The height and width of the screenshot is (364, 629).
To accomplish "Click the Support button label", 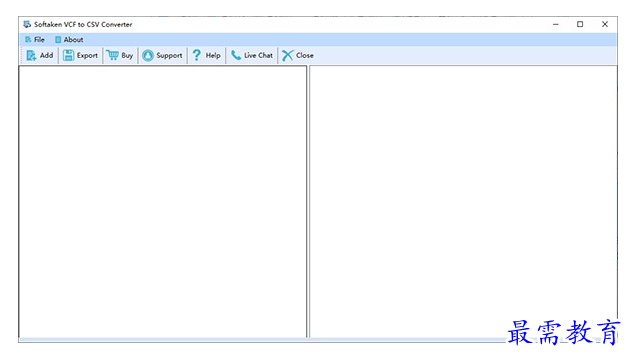I will tap(169, 55).
